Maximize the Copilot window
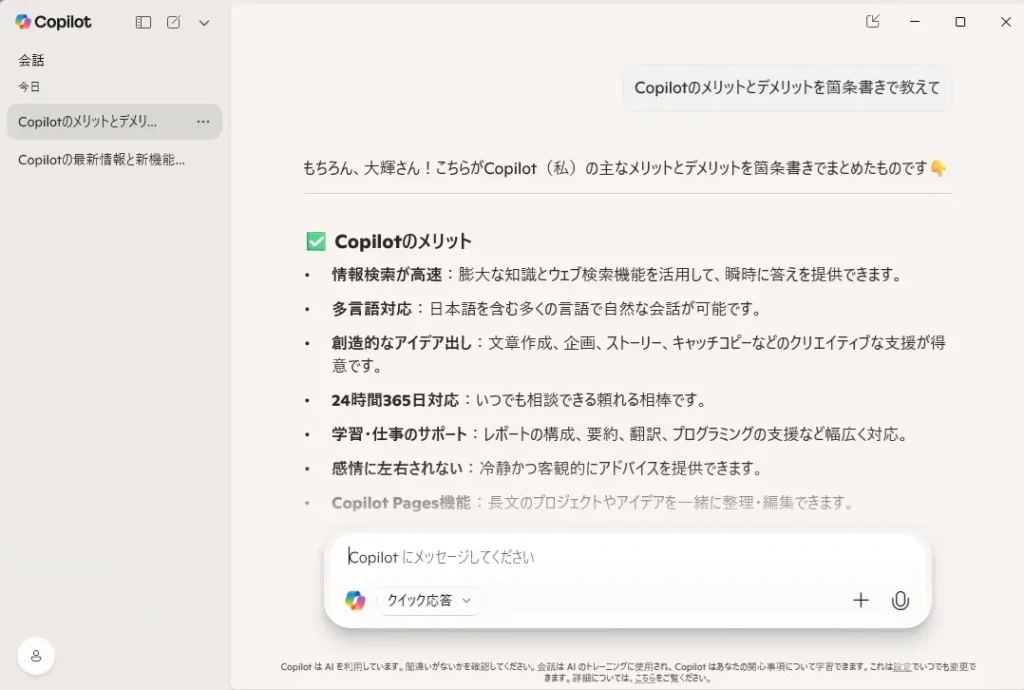Screen dimensions: 1024x690 tap(960, 22)
